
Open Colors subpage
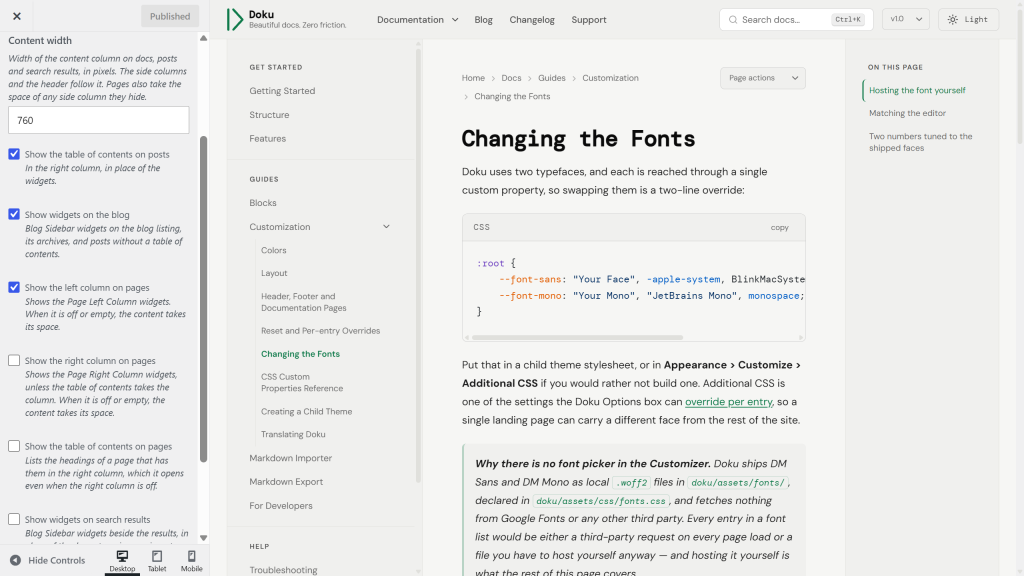tap(274, 250)
